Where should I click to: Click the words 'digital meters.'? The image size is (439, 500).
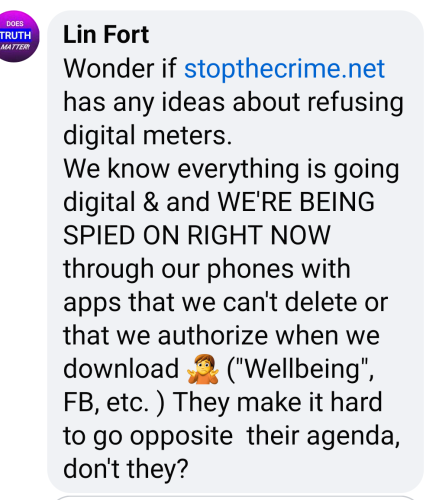point(147,135)
